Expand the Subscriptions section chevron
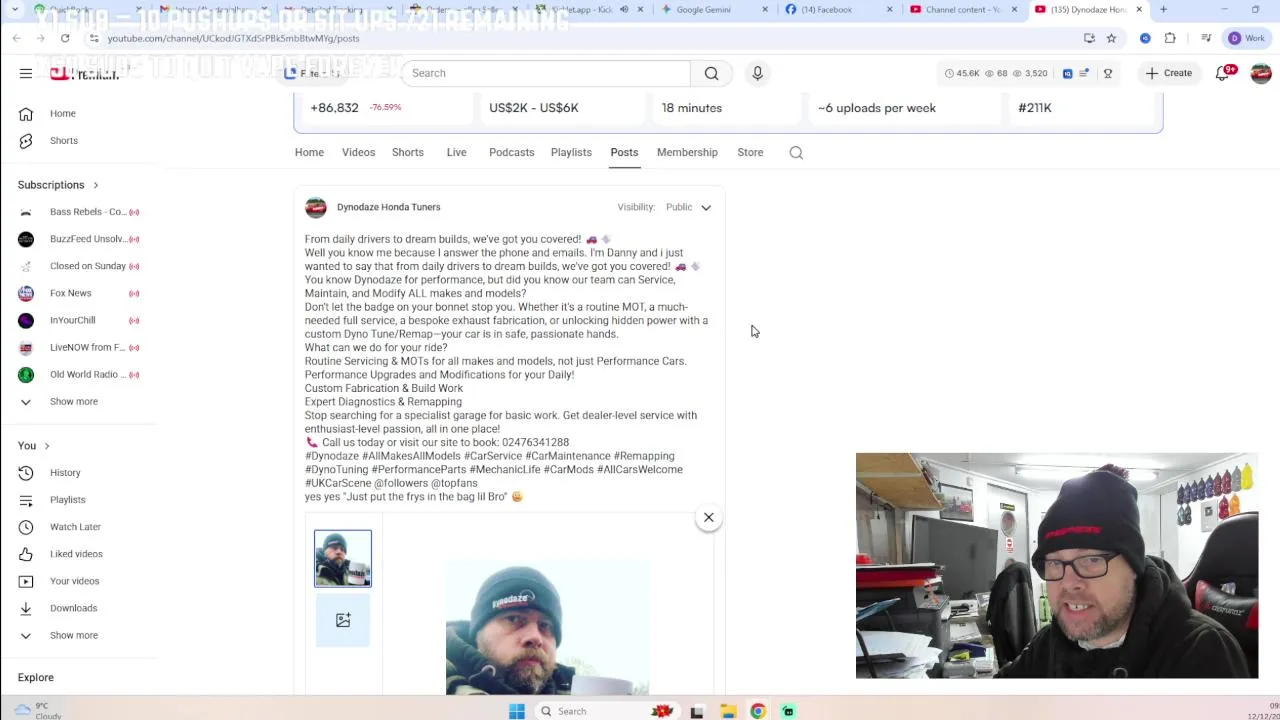 click(96, 185)
